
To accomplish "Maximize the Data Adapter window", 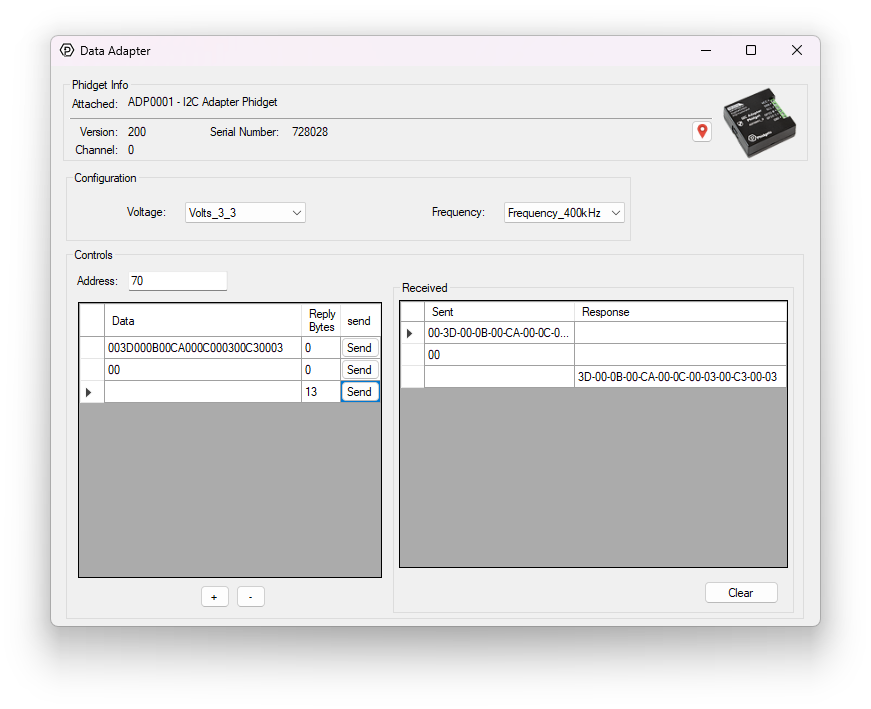I will point(751,50).
